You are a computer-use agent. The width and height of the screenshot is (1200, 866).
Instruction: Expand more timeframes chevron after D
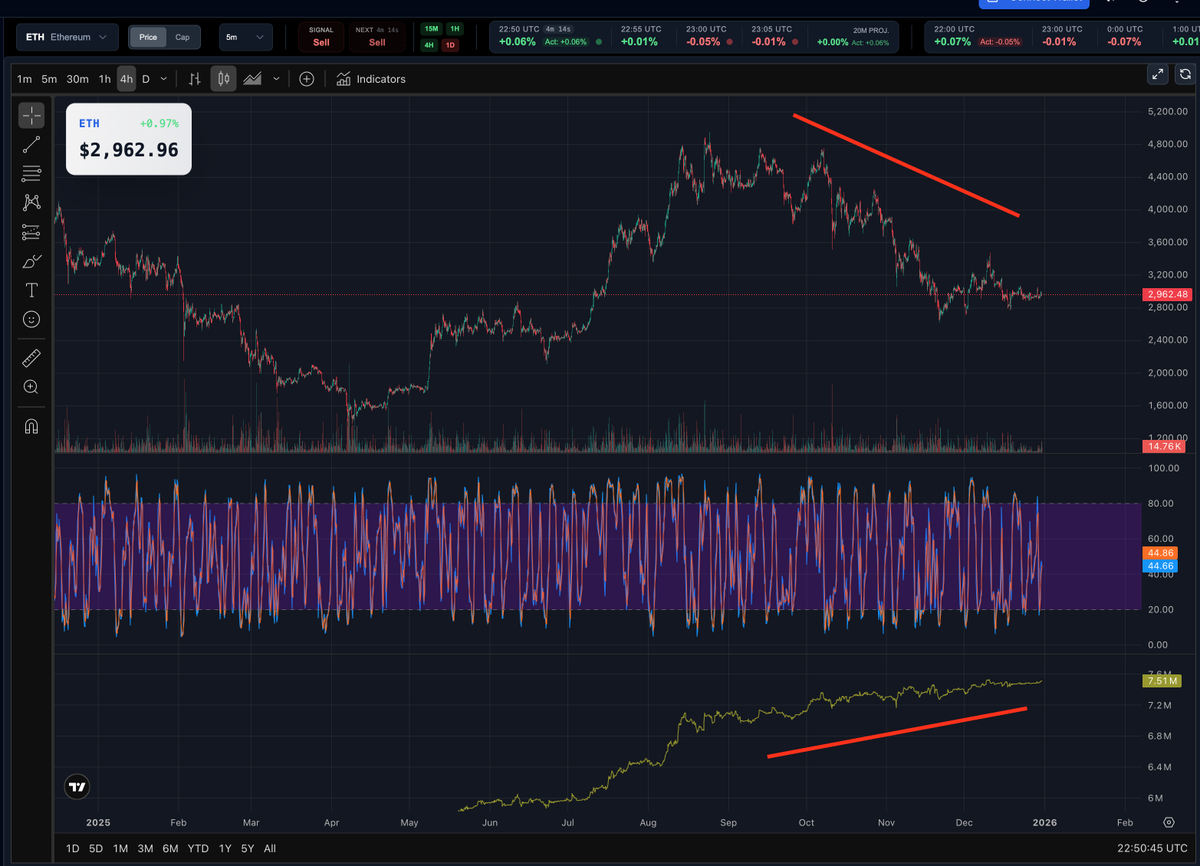click(165, 79)
